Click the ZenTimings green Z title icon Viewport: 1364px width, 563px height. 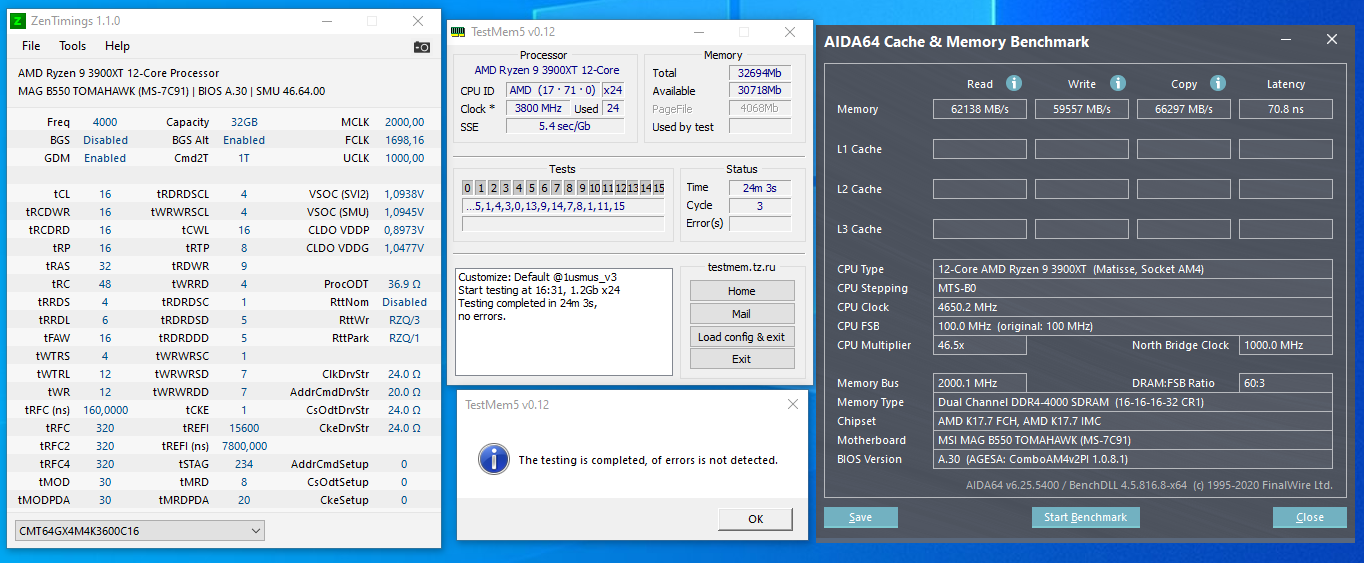click(x=18, y=20)
